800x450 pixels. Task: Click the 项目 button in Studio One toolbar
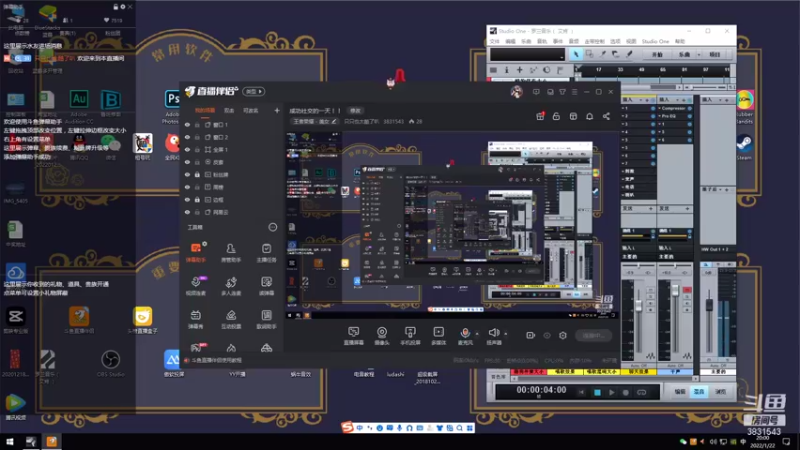click(x=715, y=55)
